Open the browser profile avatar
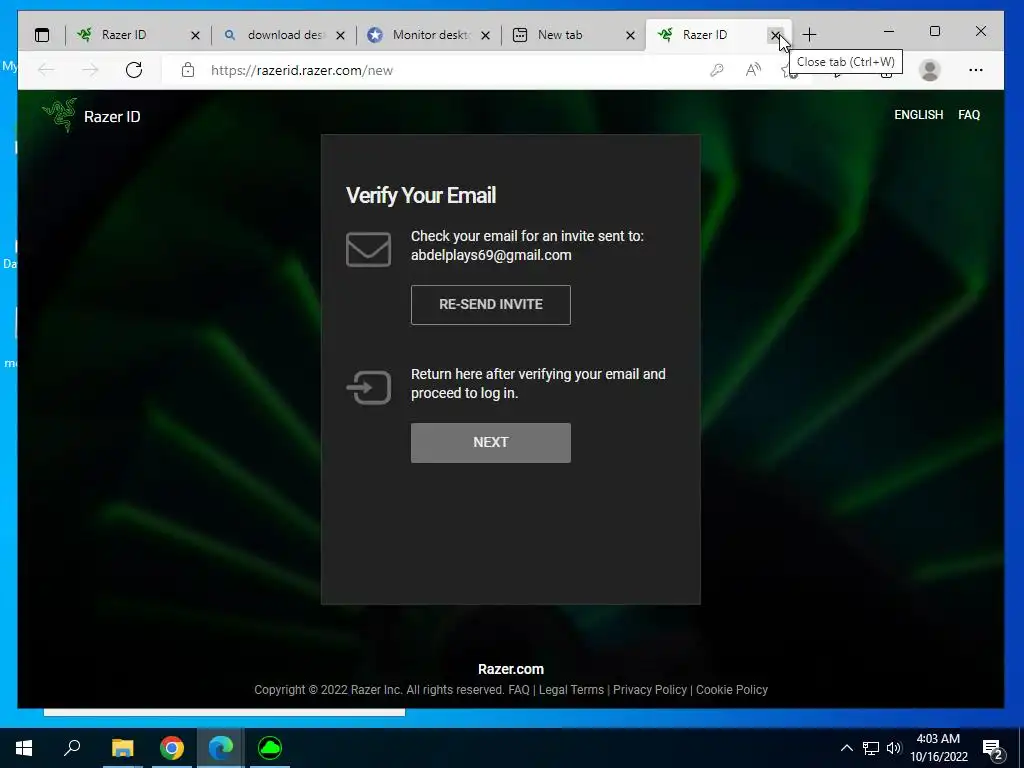This screenshot has width=1024, height=768. pyautogui.click(x=929, y=70)
